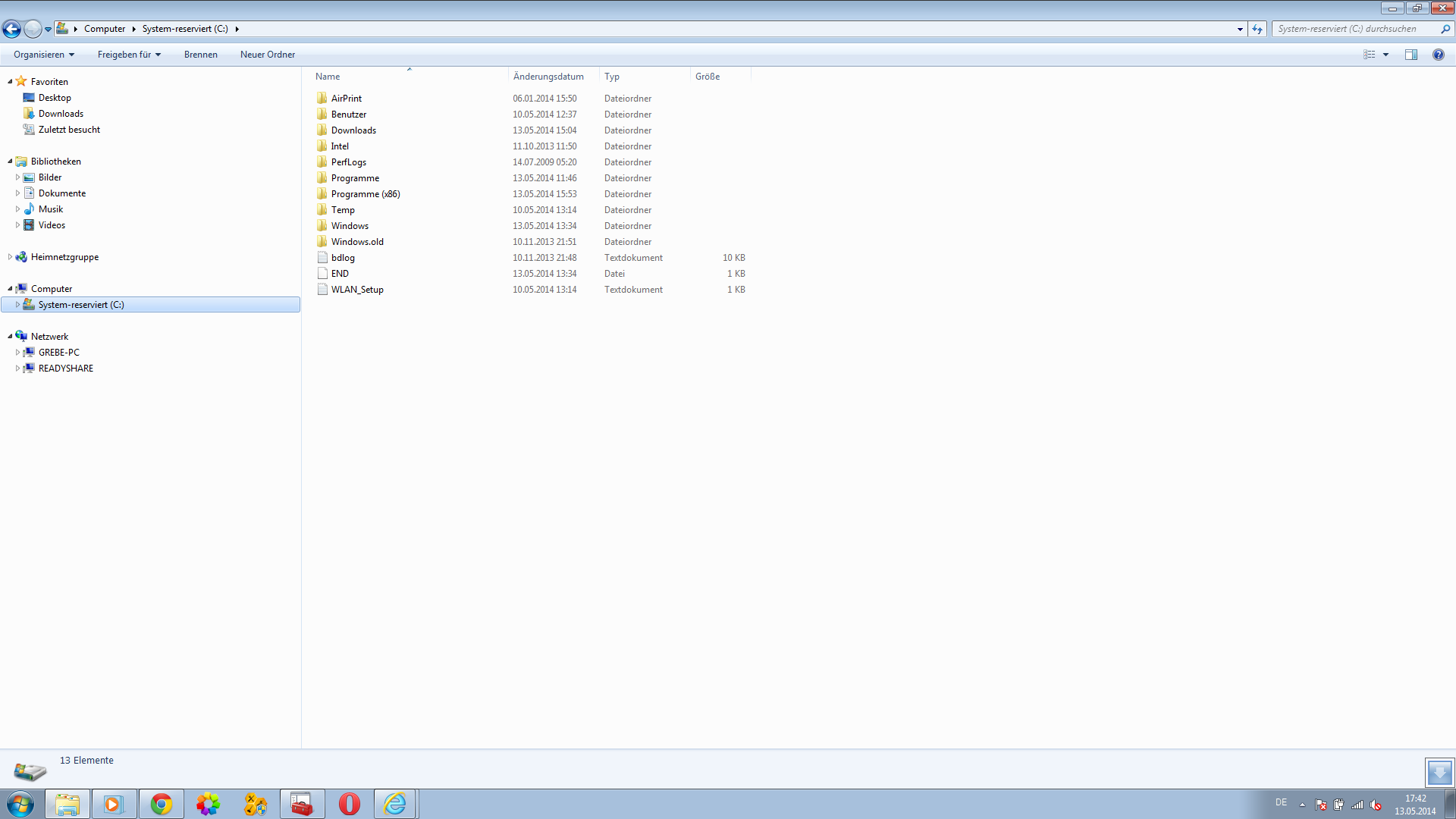Click the Neuer Ordner button
This screenshot has width=1456, height=819.
(x=267, y=55)
